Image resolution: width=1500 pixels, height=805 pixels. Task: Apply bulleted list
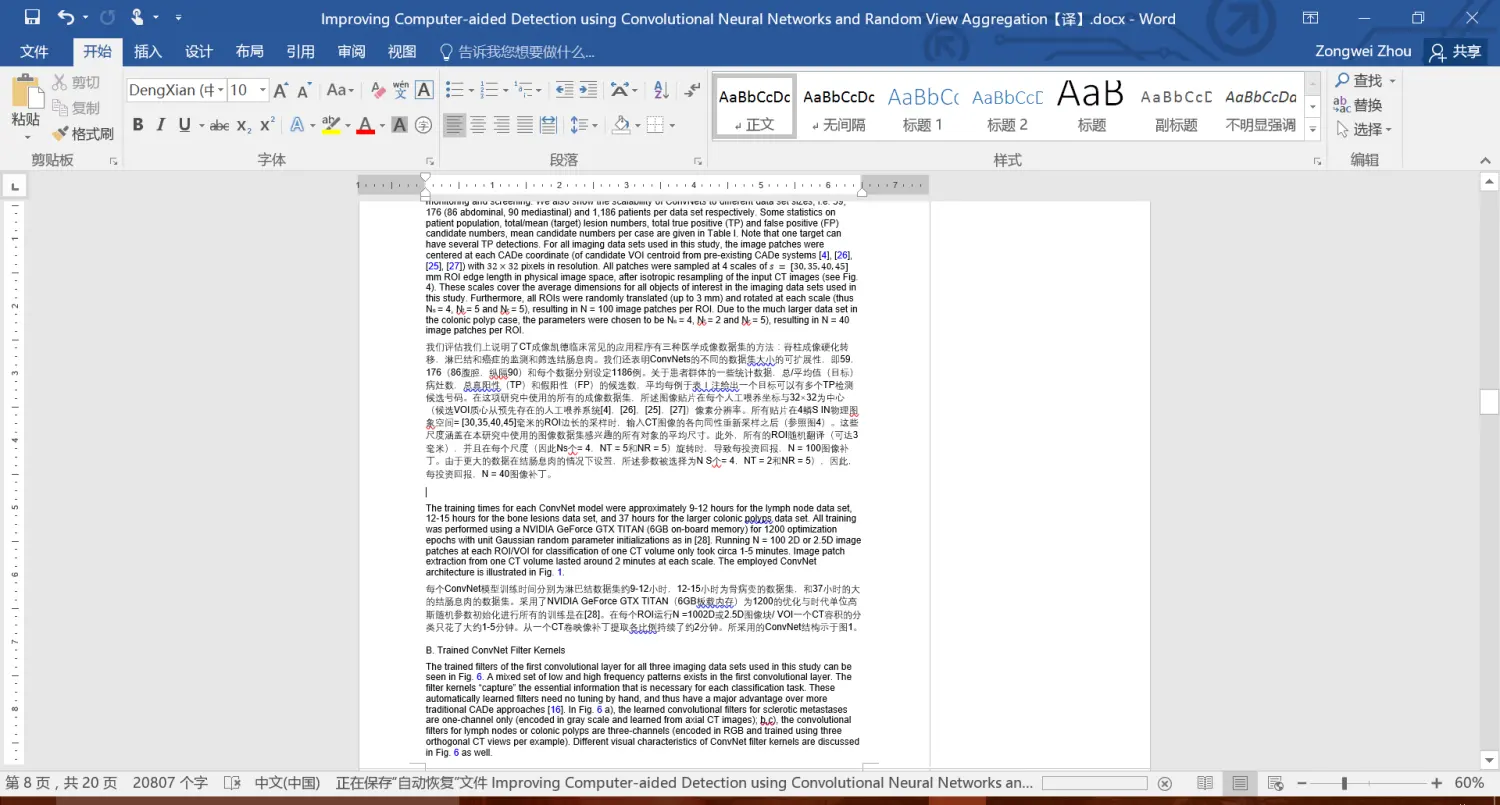[x=454, y=90]
